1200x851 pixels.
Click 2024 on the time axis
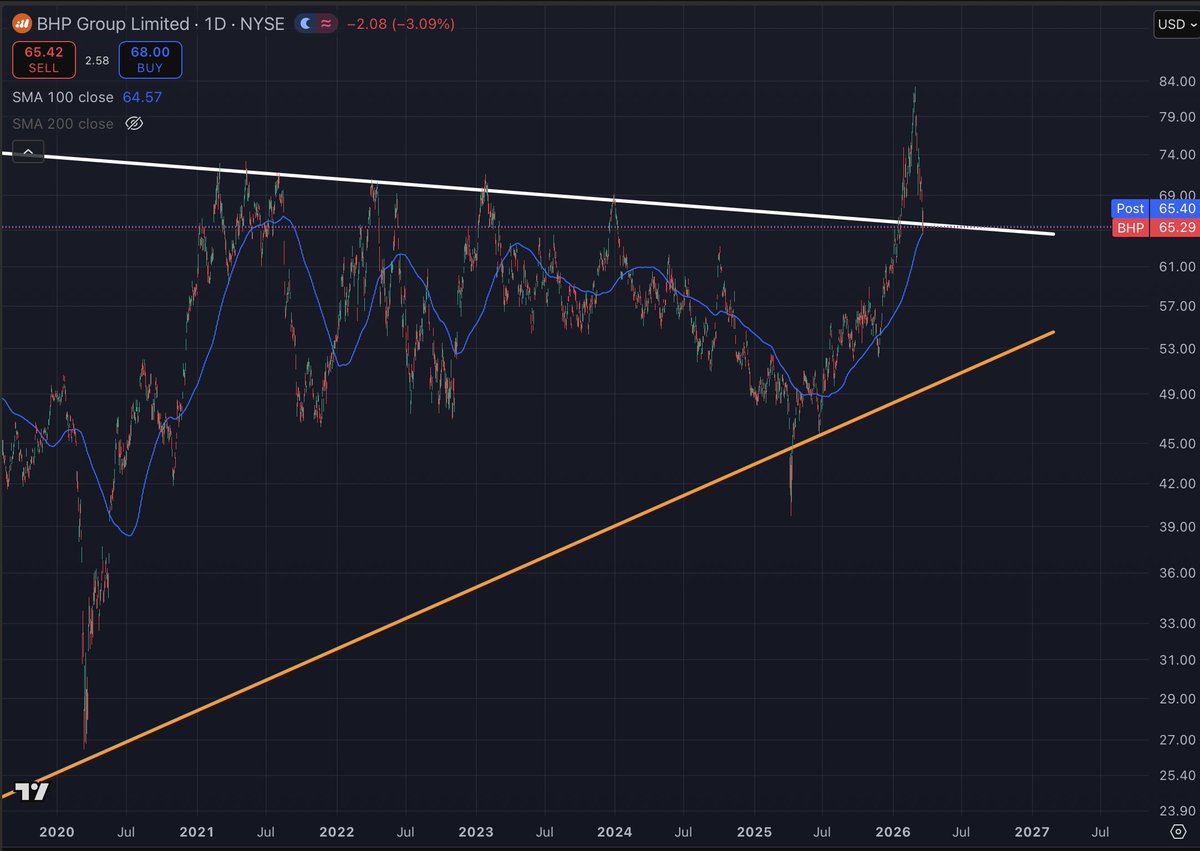click(614, 831)
